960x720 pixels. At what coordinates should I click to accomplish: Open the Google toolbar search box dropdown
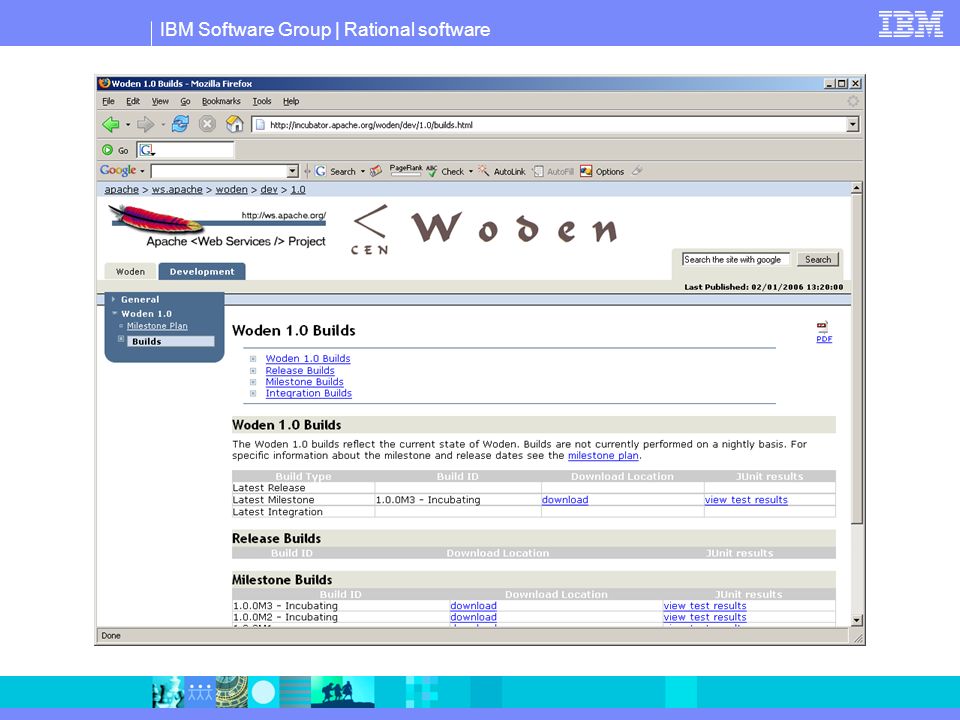(x=293, y=171)
